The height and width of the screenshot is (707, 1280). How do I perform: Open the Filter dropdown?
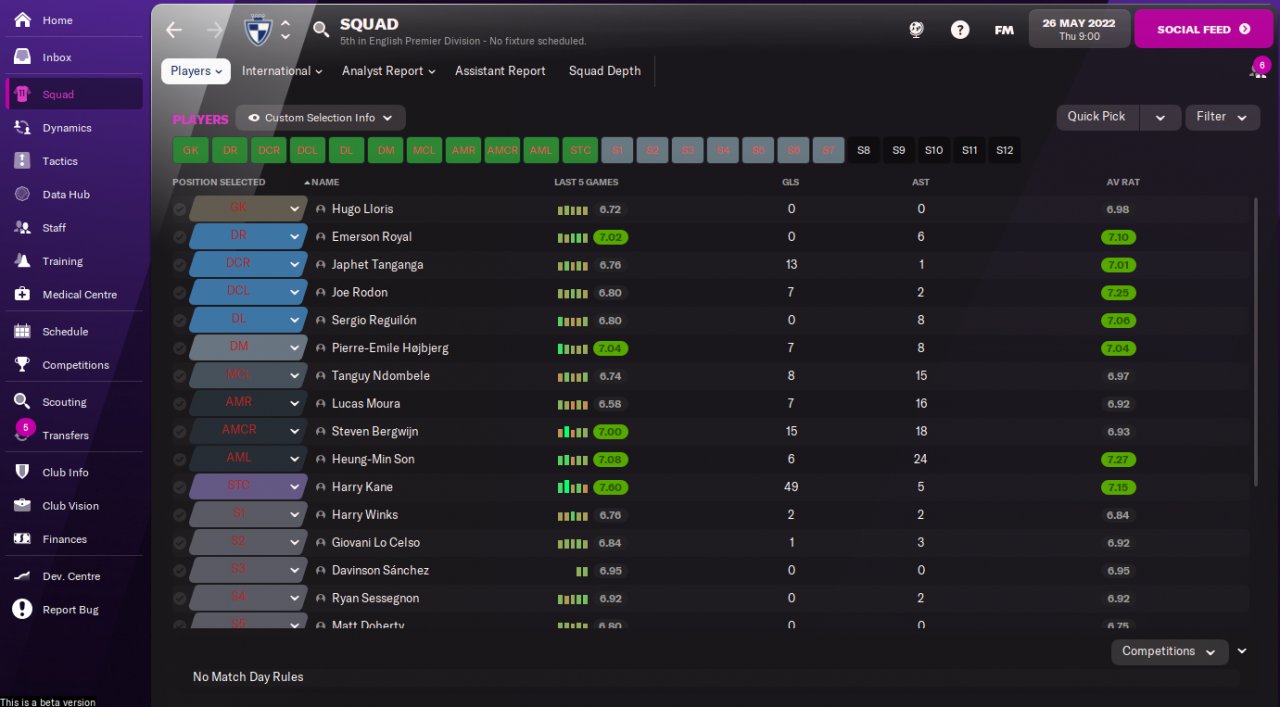pyautogui.click(x=1222, y=117)
